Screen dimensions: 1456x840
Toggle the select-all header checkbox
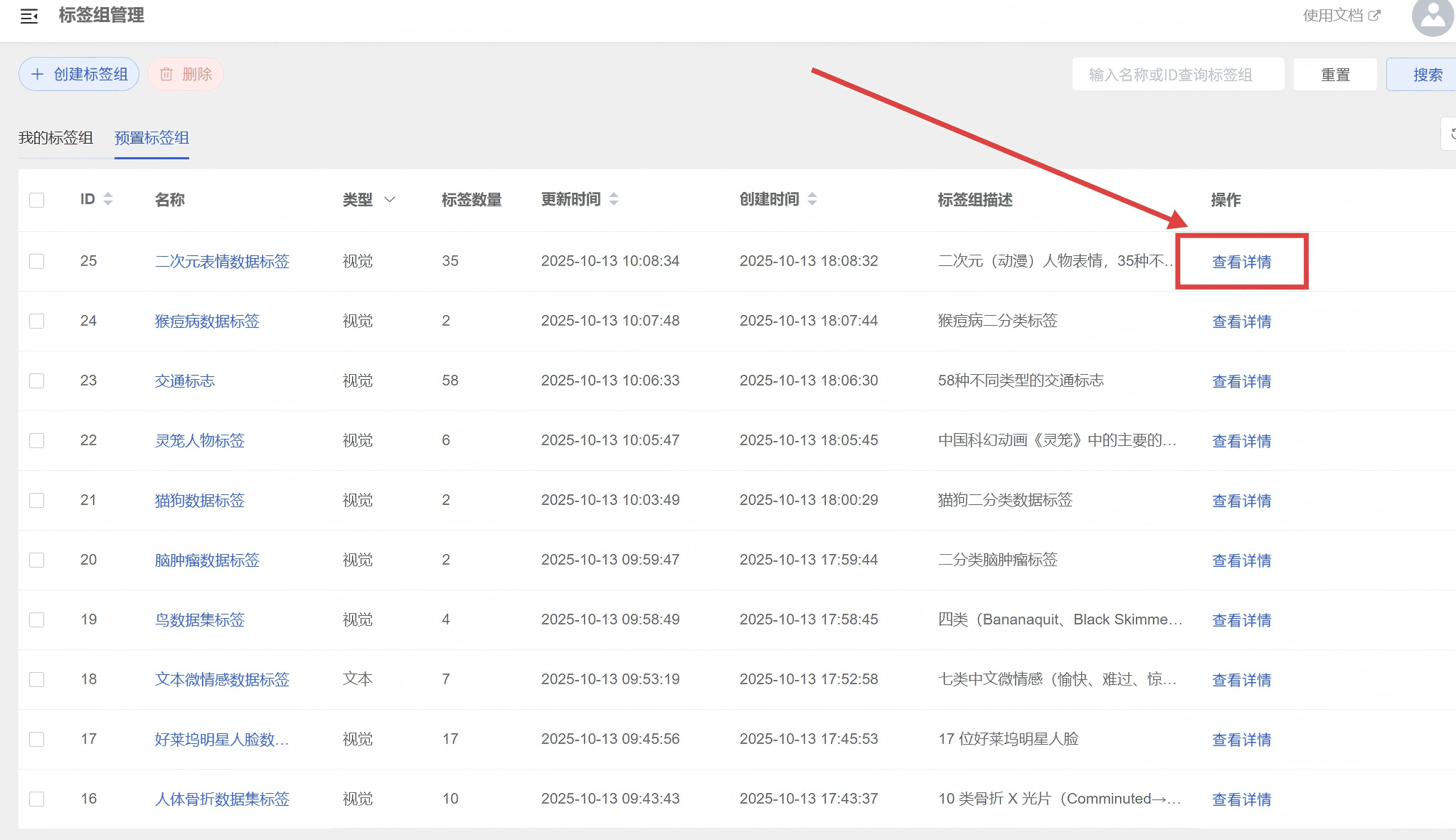(x=37, y=200)
